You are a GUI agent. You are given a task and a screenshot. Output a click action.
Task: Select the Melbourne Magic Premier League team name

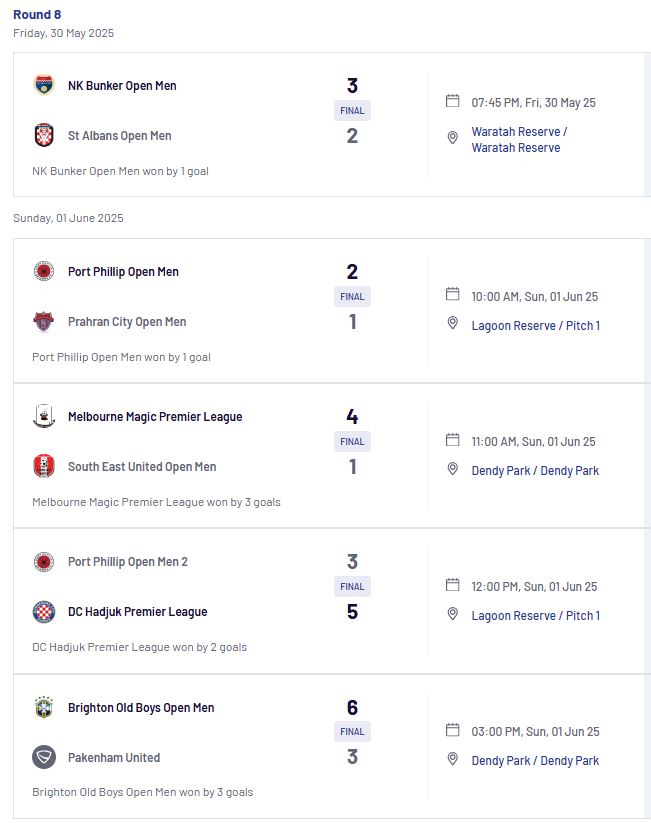click(x=155, y=417)
